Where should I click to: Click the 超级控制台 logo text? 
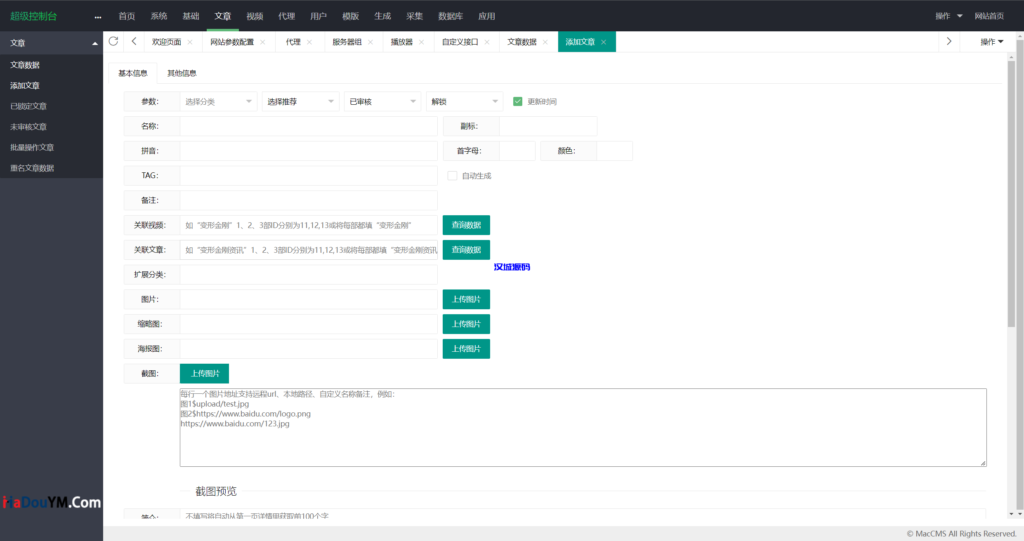click(x=33, y=16)
